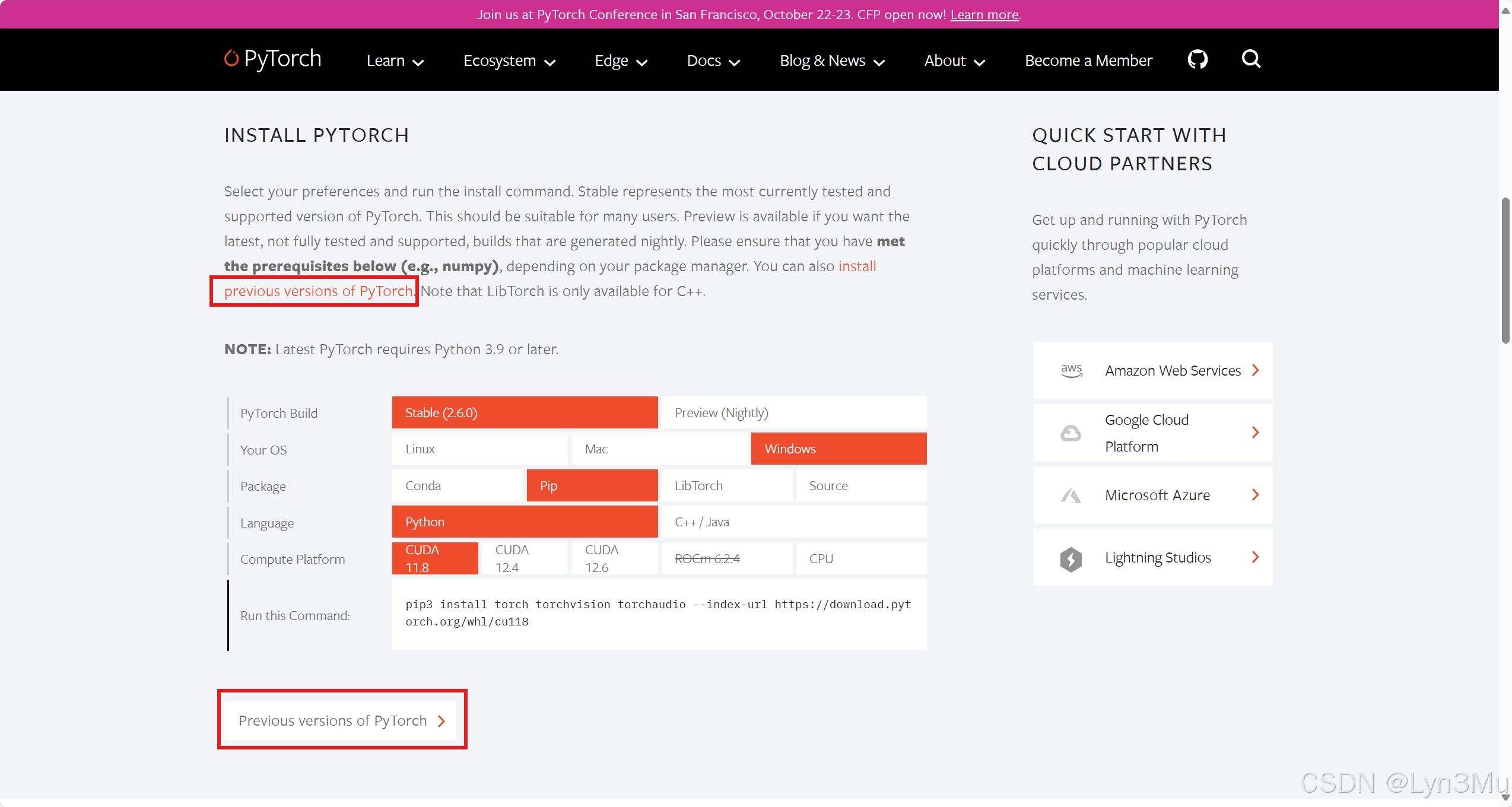Open the GitHub icon link
Viewport: 1512px width, 807px height.
[x=1197, y=59]
